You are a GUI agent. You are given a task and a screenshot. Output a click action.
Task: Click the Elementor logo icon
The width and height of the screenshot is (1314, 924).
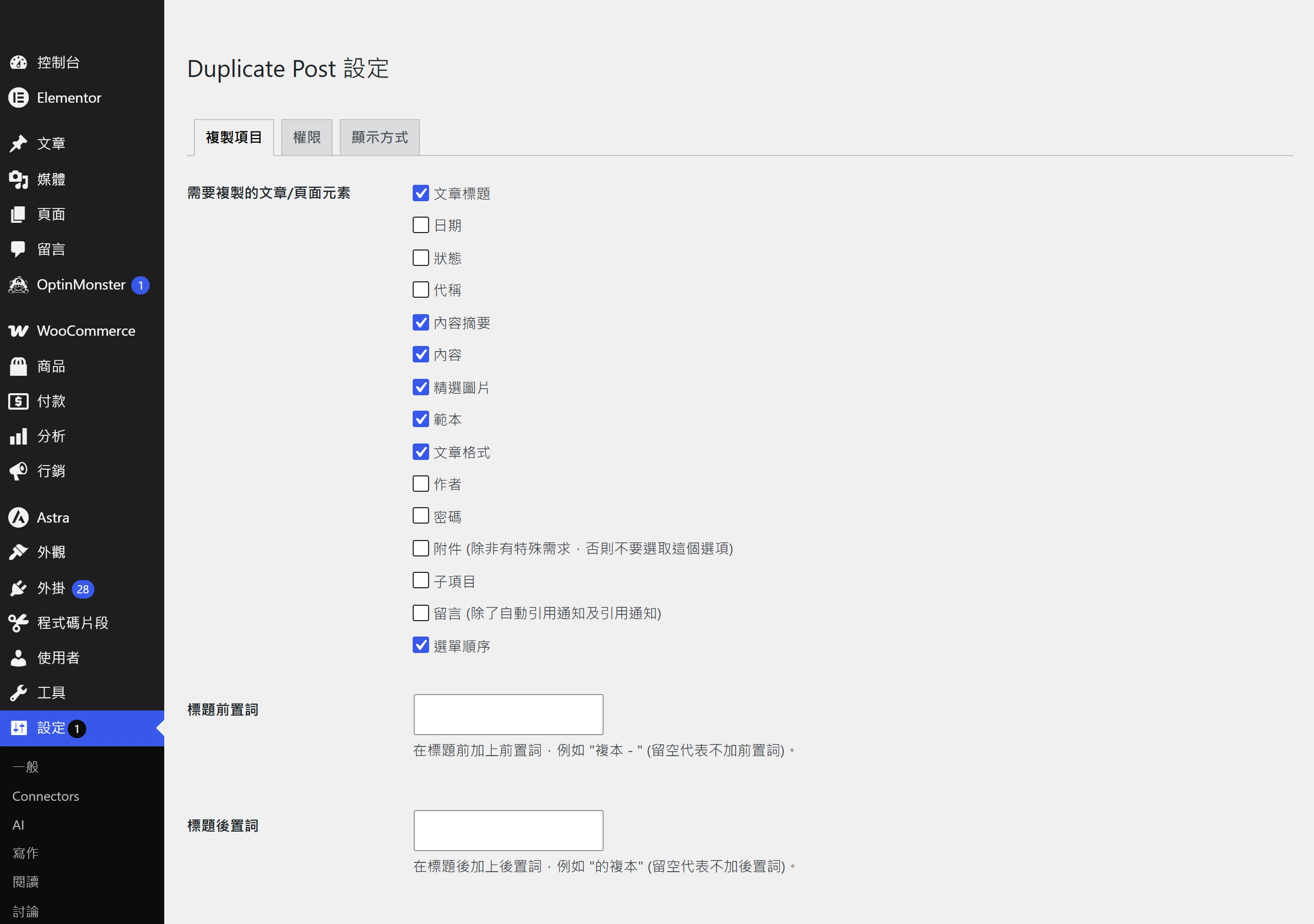18,98
